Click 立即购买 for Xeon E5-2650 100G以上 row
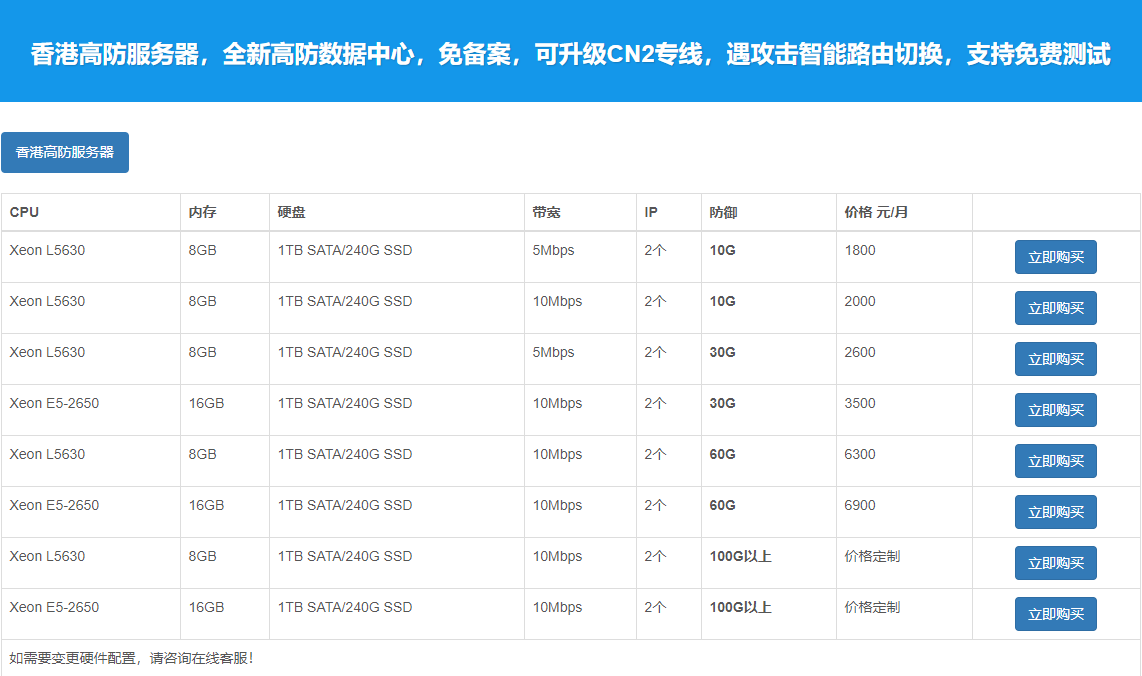This screenshot has width=1142, height=676. 1055,614
